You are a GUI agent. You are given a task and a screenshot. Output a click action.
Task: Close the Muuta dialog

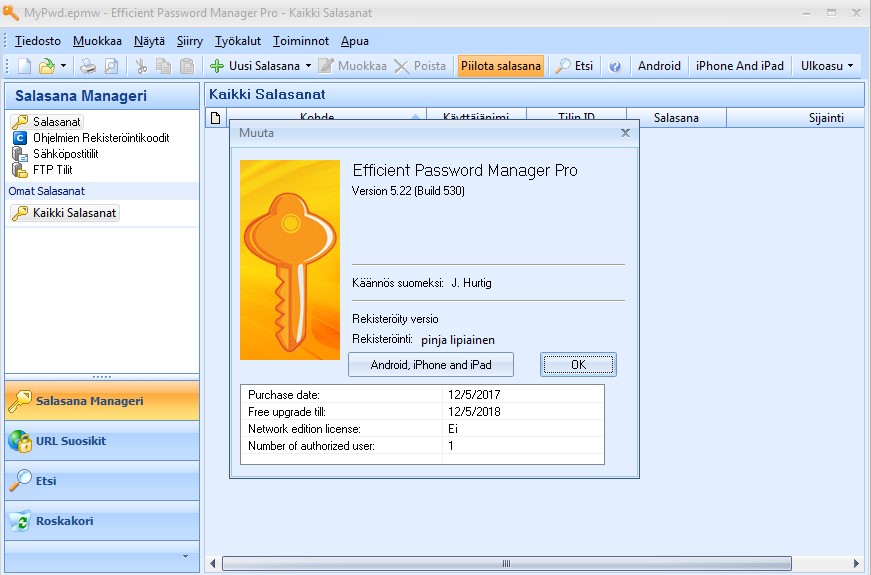625,133
